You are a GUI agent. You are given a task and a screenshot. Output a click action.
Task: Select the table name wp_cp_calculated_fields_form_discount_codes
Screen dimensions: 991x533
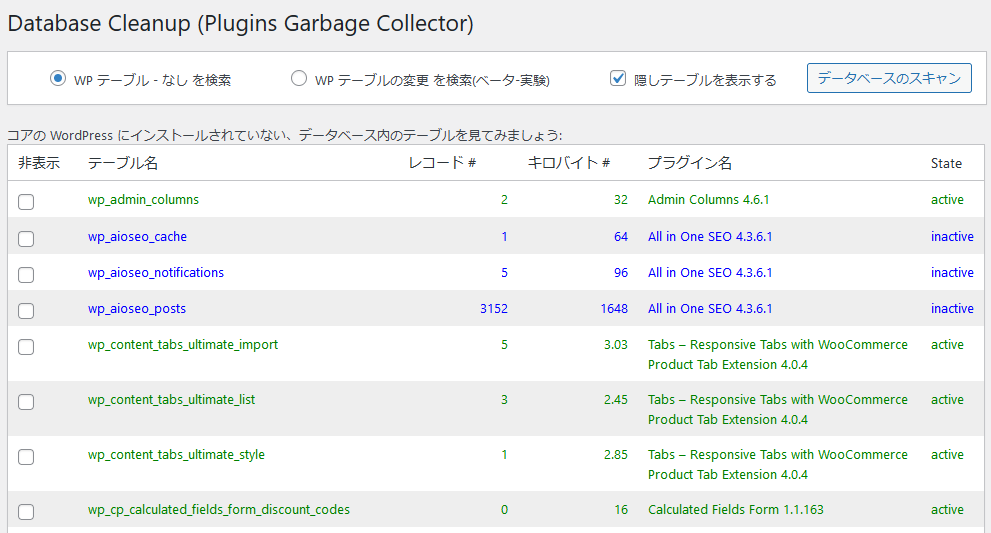click(219, 510)
